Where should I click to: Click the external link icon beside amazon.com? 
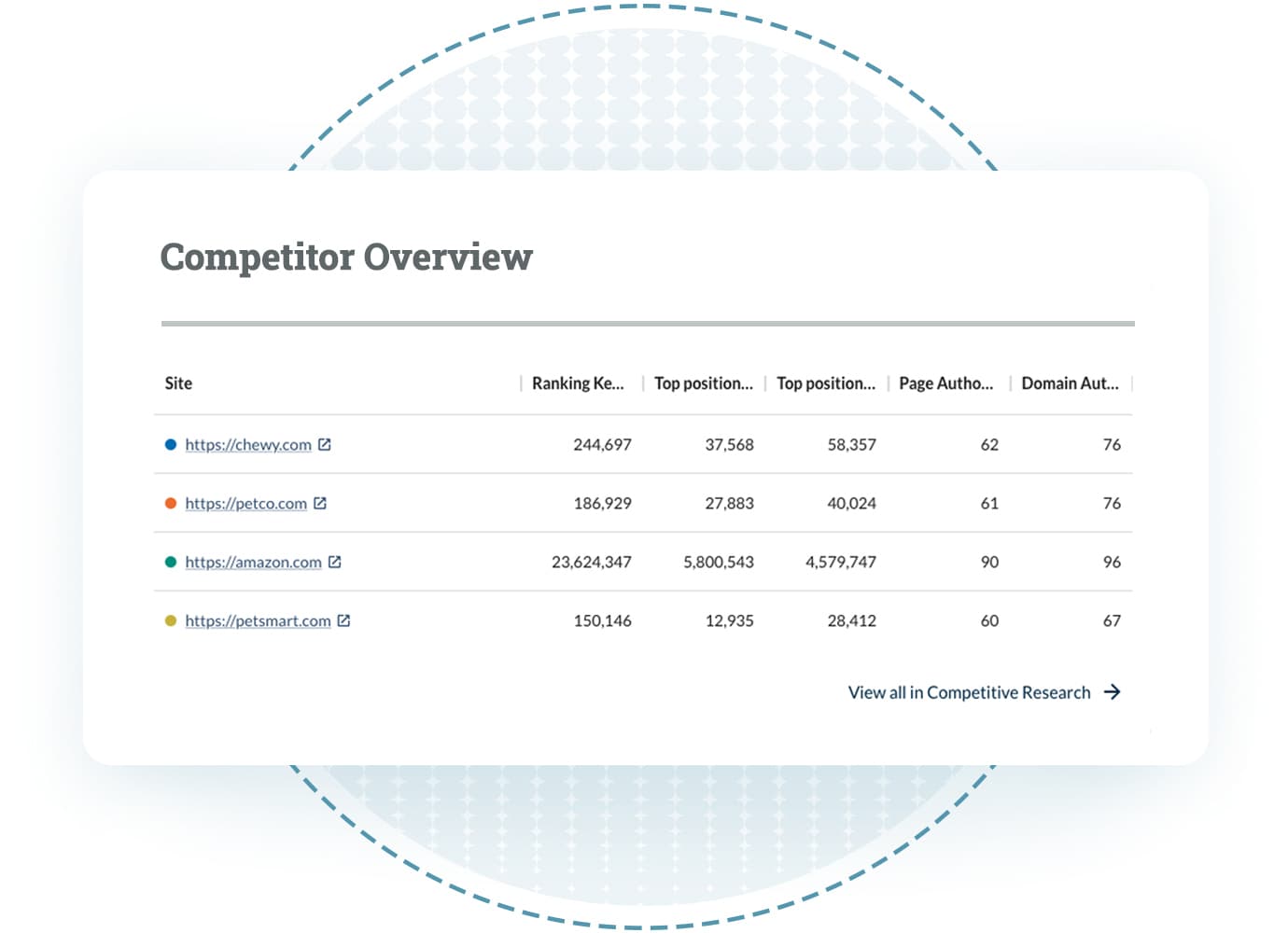335,563
